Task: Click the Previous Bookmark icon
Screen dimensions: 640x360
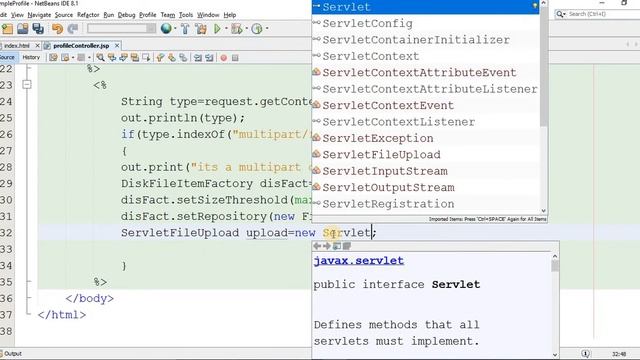Action: (x=160, y=58)
